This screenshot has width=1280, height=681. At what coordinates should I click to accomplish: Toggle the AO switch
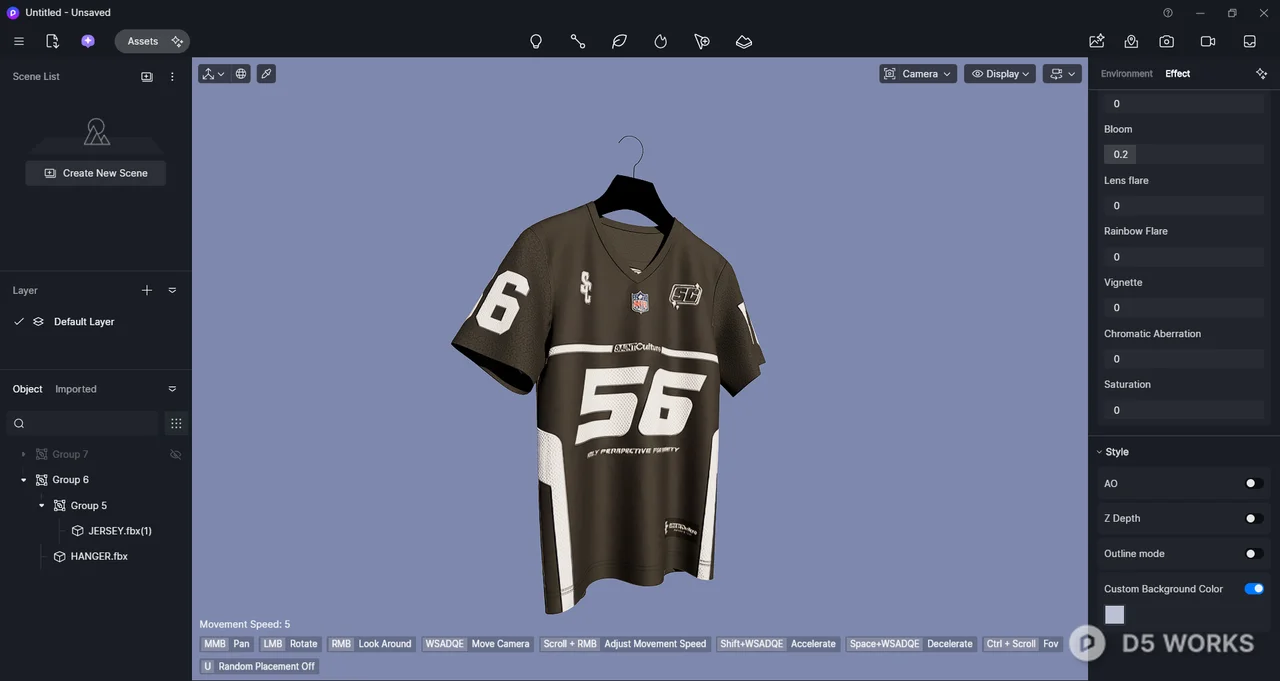click(1253, 484)
